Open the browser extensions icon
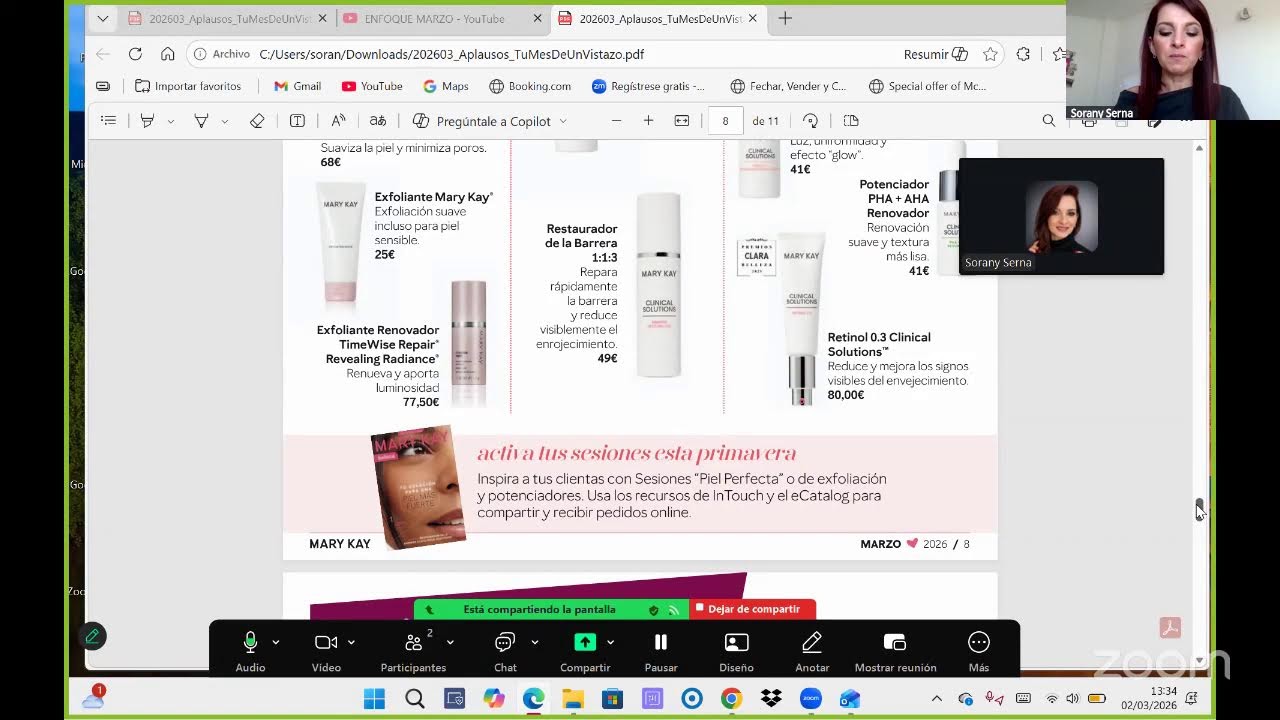The height and width of the screenshot is (720, 1280). 1023,54
